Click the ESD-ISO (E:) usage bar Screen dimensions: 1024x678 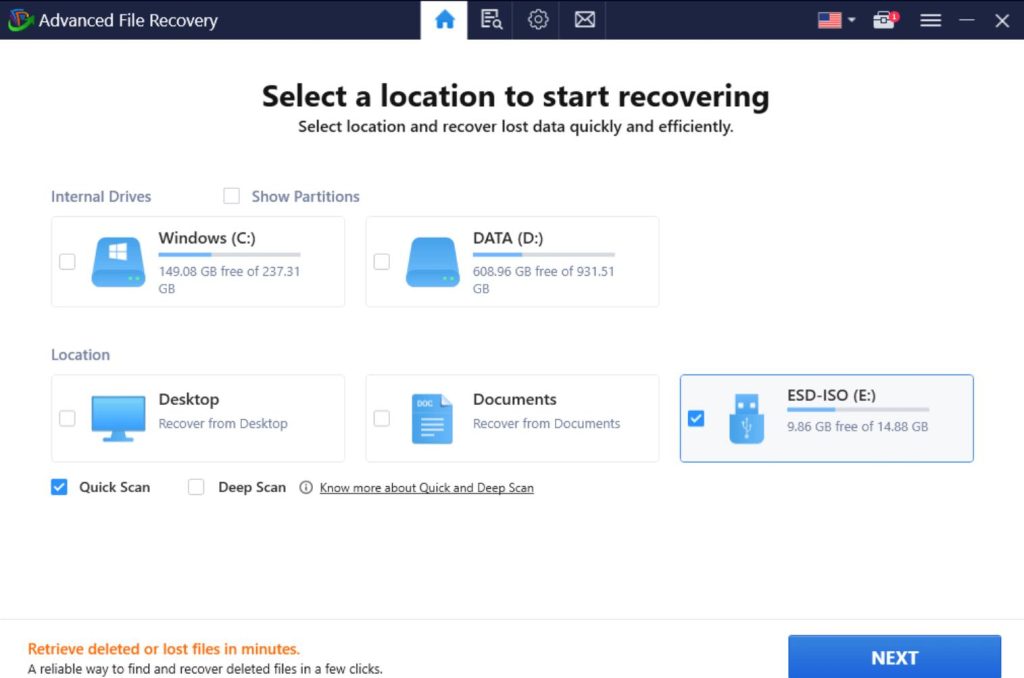(x=857, y=410)
